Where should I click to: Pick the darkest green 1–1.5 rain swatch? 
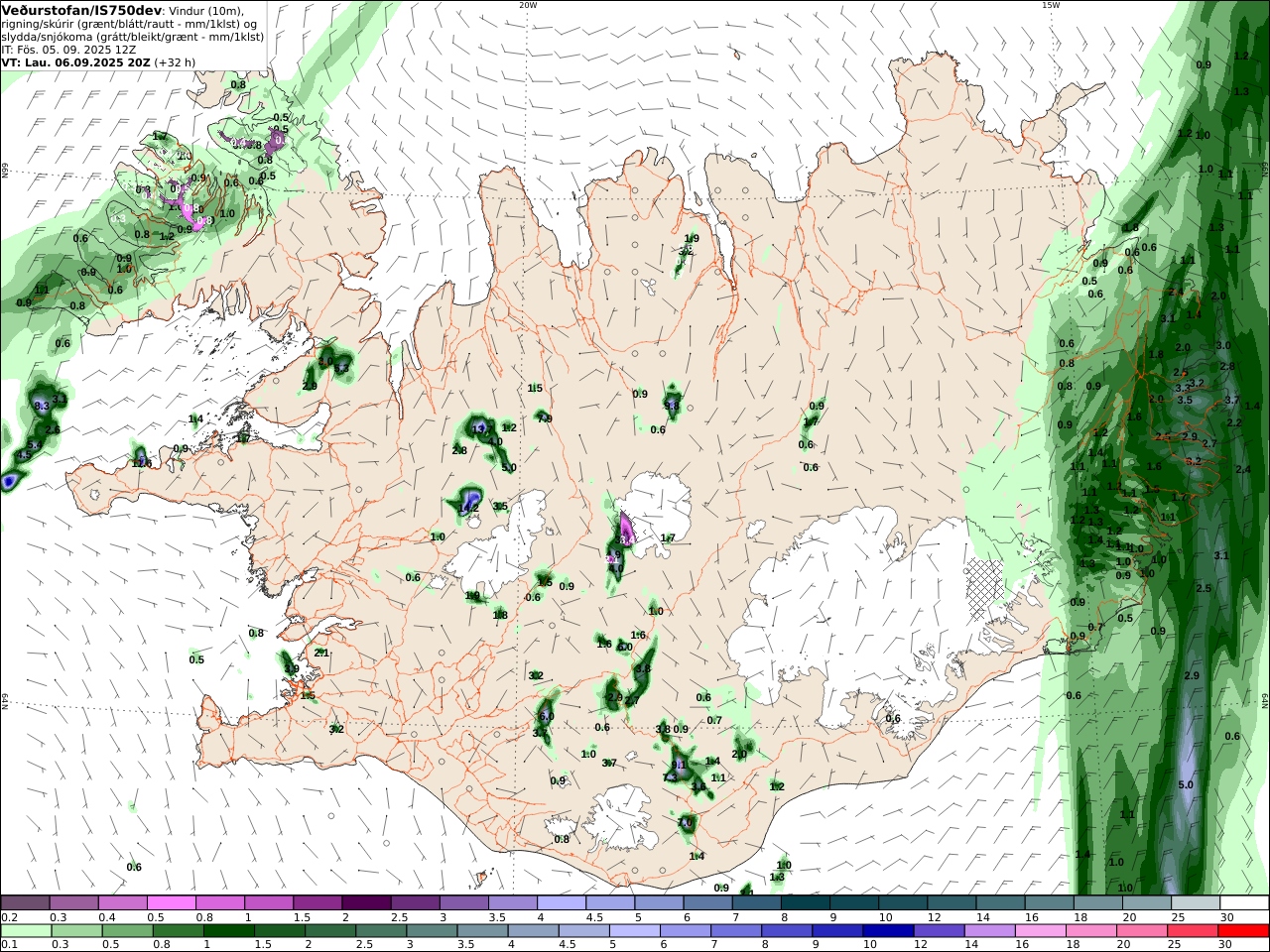coord(228,931)
